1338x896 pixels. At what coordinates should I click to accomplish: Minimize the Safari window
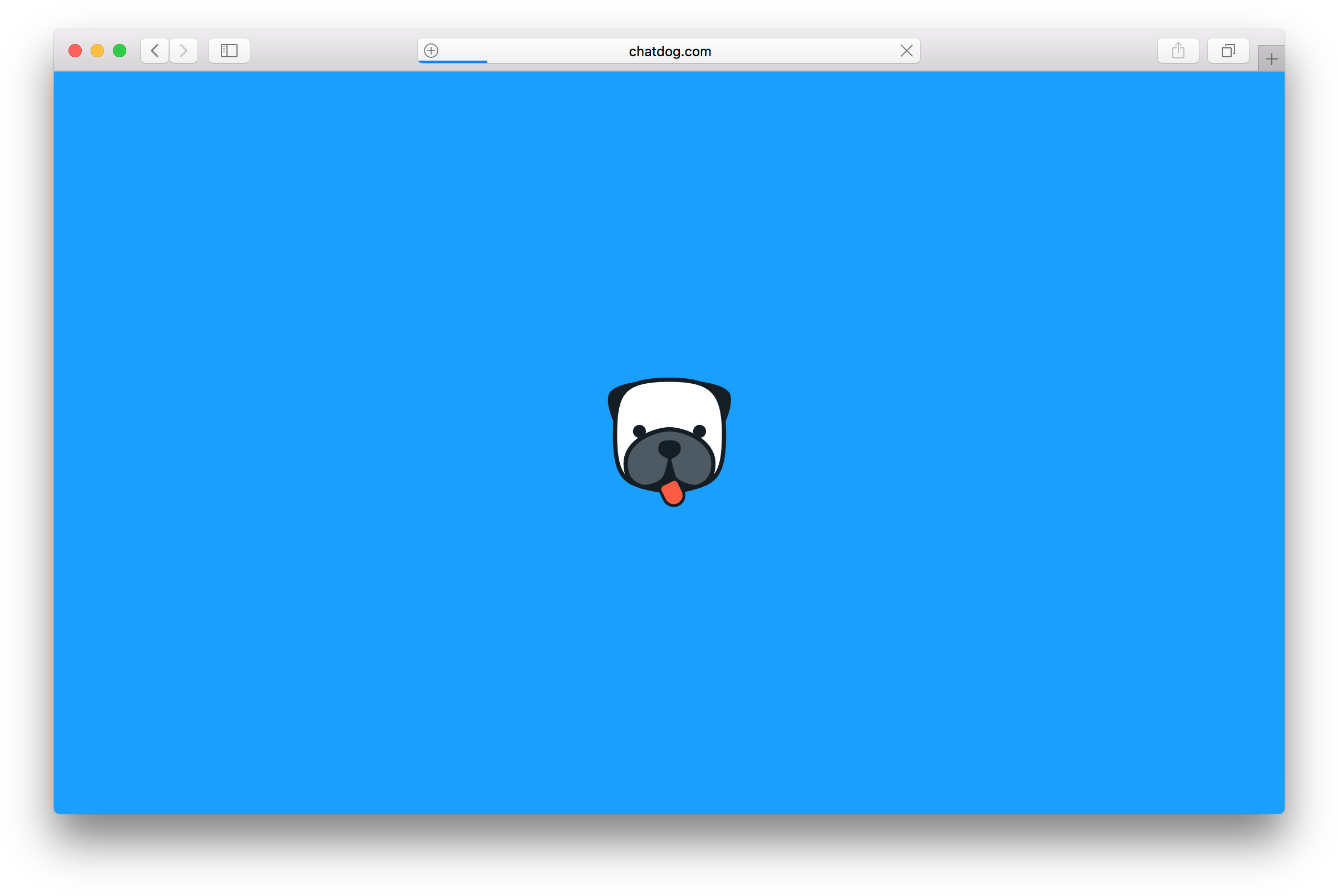97,50
